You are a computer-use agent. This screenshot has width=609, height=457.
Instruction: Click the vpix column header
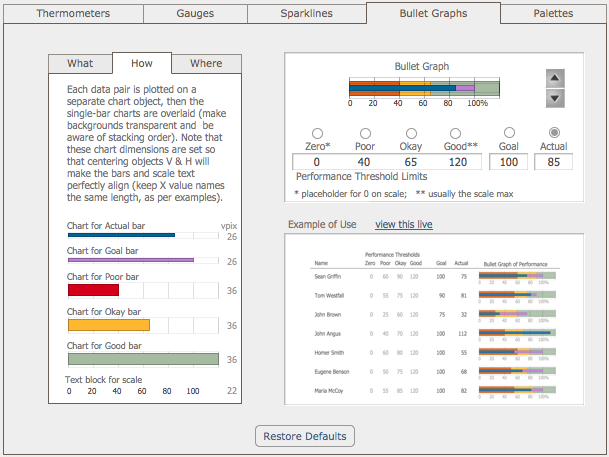click(x=229, y=226)
